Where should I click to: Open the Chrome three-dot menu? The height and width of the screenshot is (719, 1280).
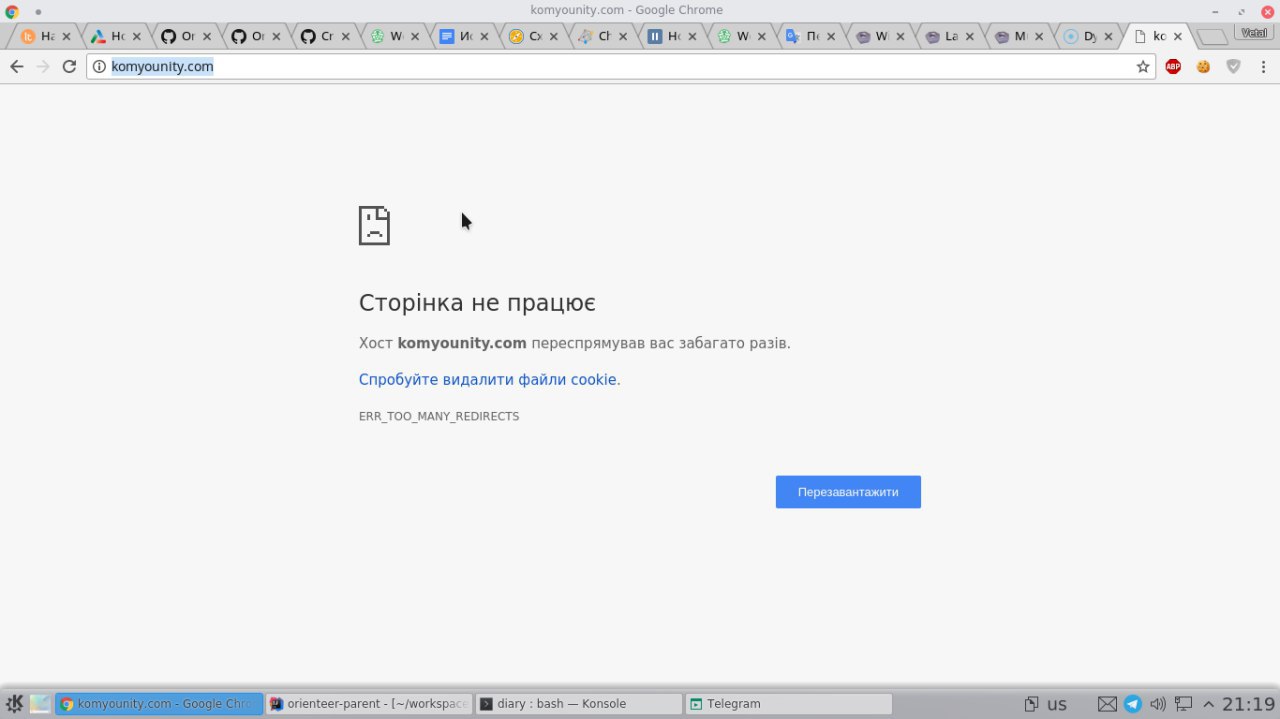pos(1264,67)
